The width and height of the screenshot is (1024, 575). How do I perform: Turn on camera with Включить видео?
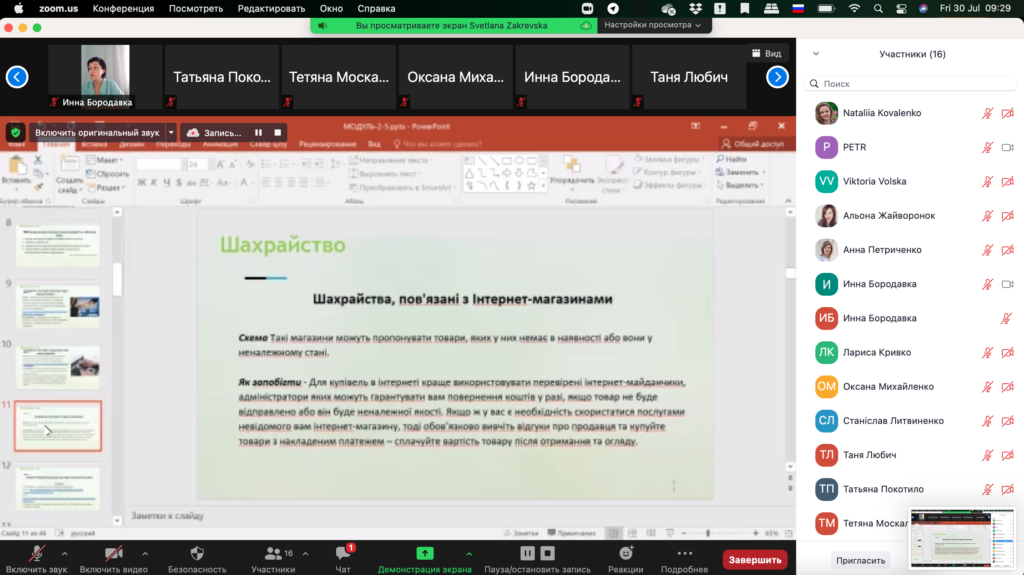(114, 553)
